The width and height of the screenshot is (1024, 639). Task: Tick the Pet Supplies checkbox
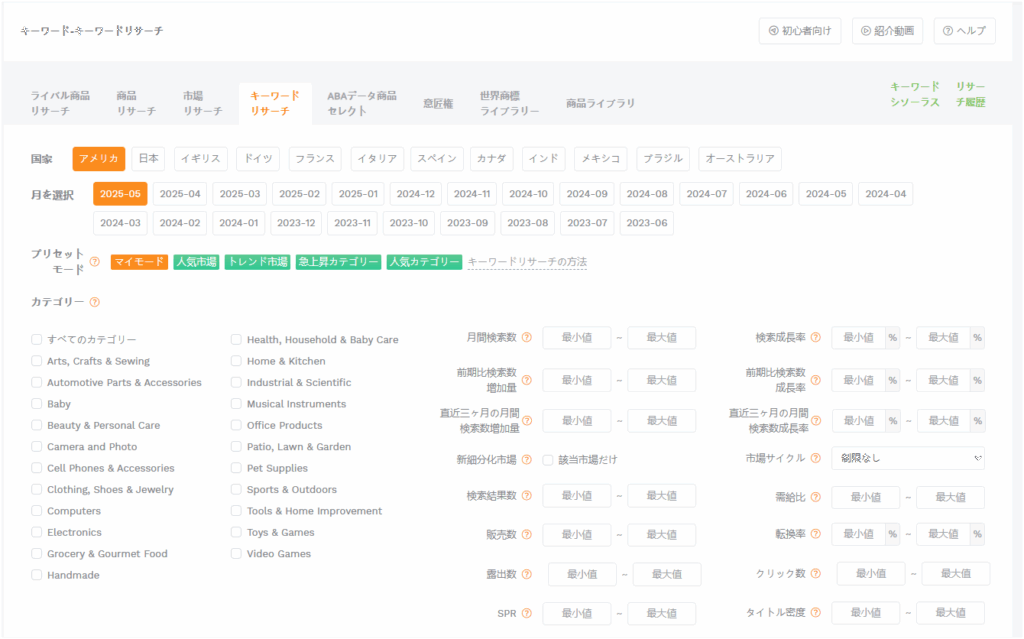point(236,468)
